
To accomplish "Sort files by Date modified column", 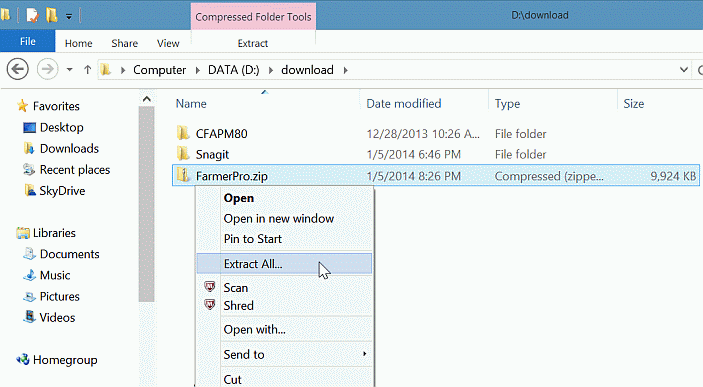I will tap(404, 104).
